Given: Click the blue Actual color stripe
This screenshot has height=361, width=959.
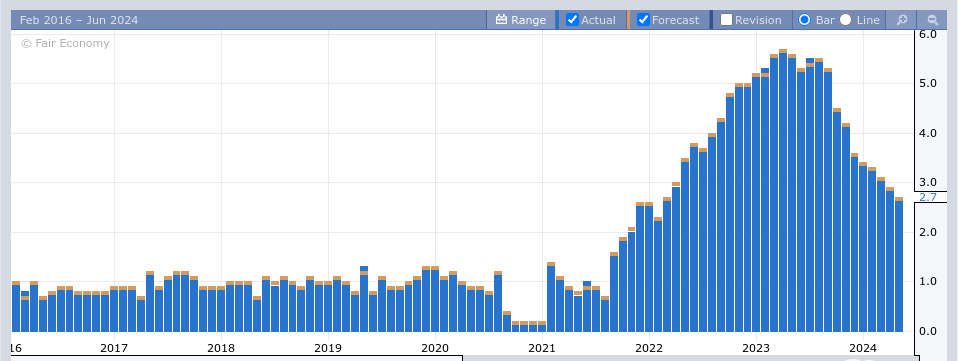Looking at the screenshot, I should [557, 20].
